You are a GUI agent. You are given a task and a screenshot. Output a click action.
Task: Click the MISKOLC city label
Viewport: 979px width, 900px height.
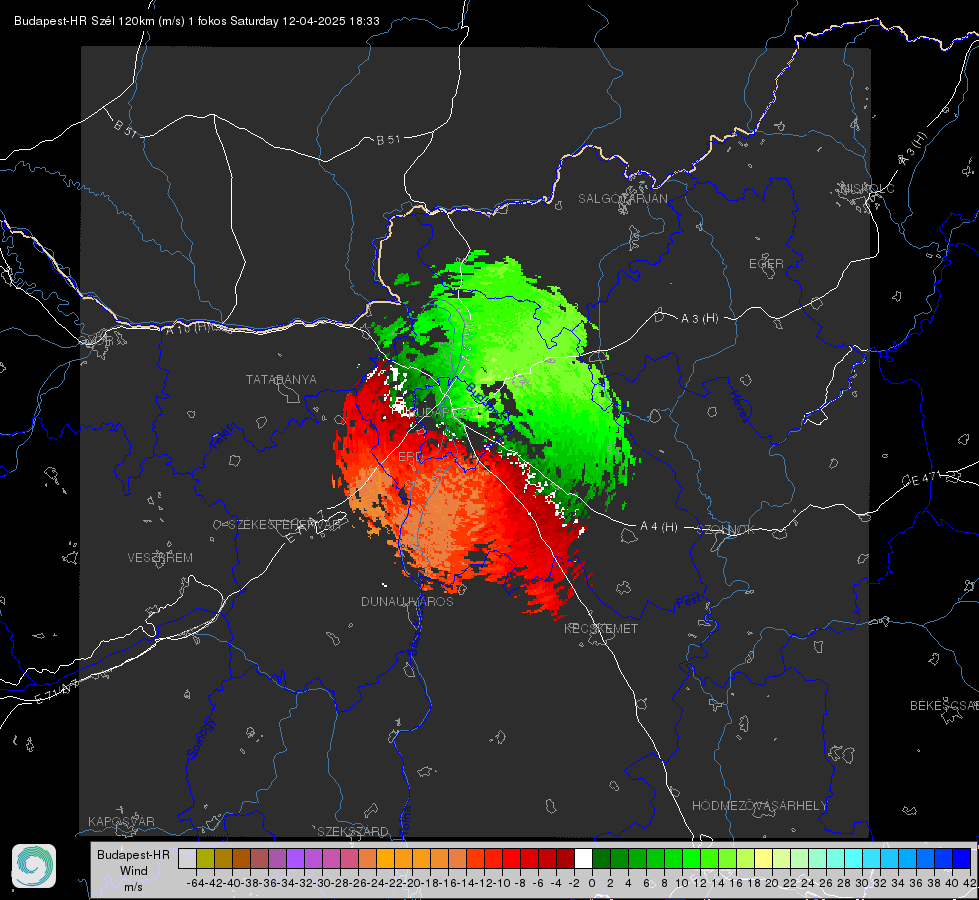[868, 188]
